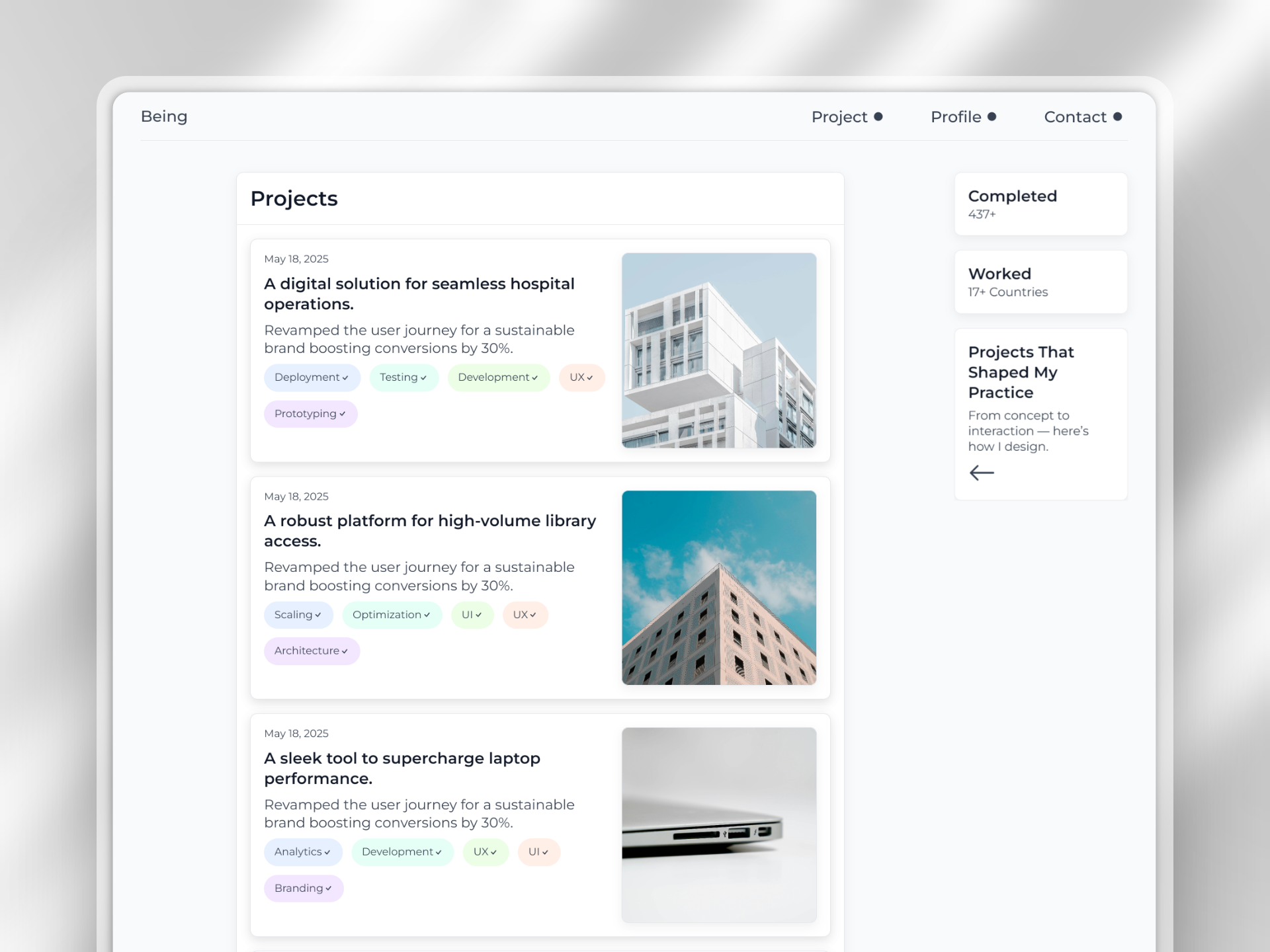Open the Project navigation item
This screenshot has height=952, width=1270.
click(x=839, y=116)
